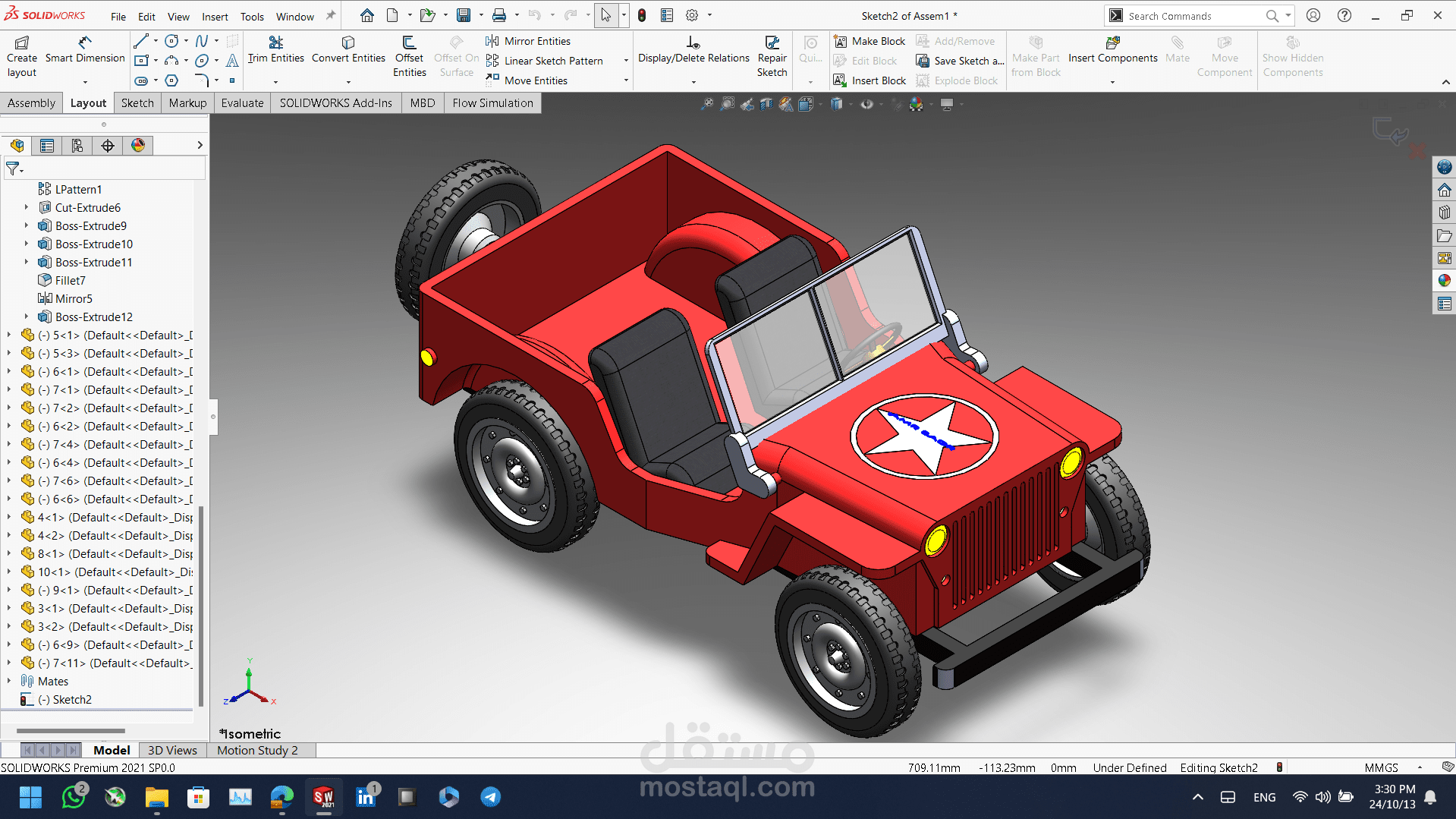The width and height of the screenshot is (1456, 819).
Task: Expand the Mates folder
Action: (9, 681)
